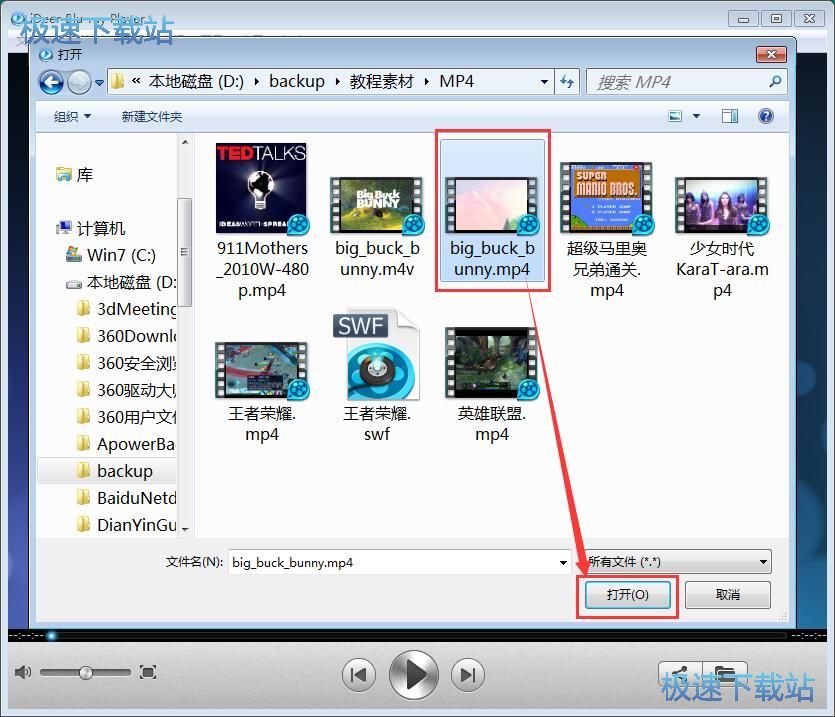The image size is (835, 717).
Task: Click backup in the address path
Action: tap(297, 82)
